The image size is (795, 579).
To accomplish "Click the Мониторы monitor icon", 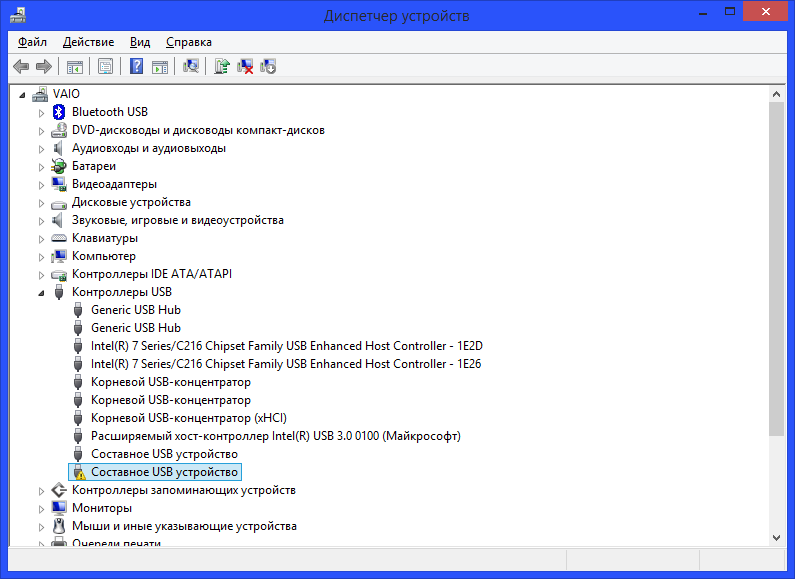I will (x=59, y=508).
